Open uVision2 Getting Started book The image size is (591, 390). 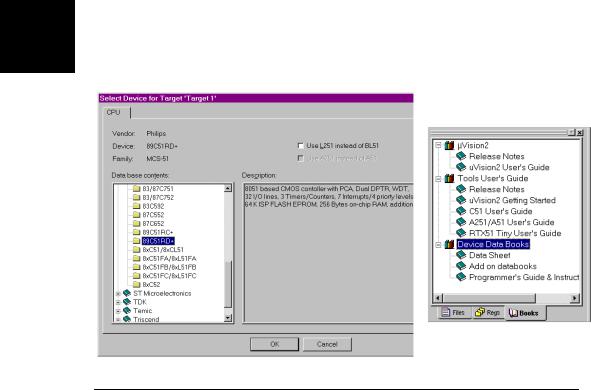[x=512, y=200]
